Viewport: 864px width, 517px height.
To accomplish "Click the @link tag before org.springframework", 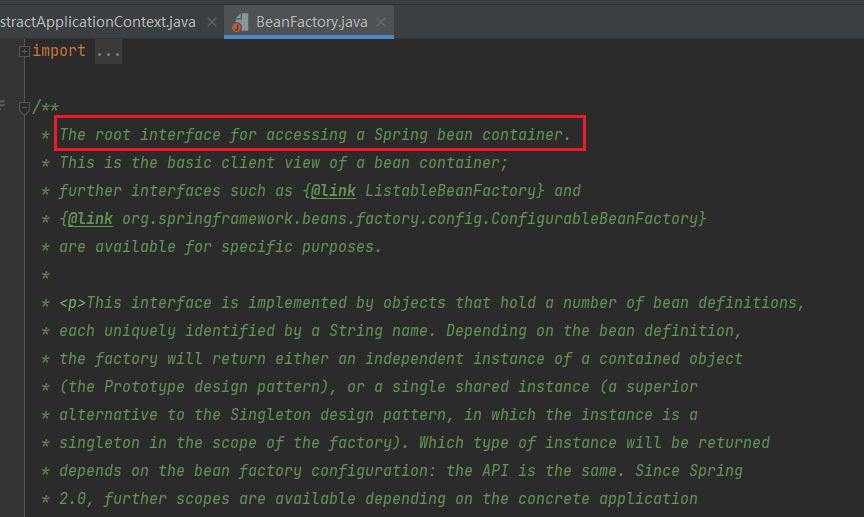I will [x=90, y=218].
